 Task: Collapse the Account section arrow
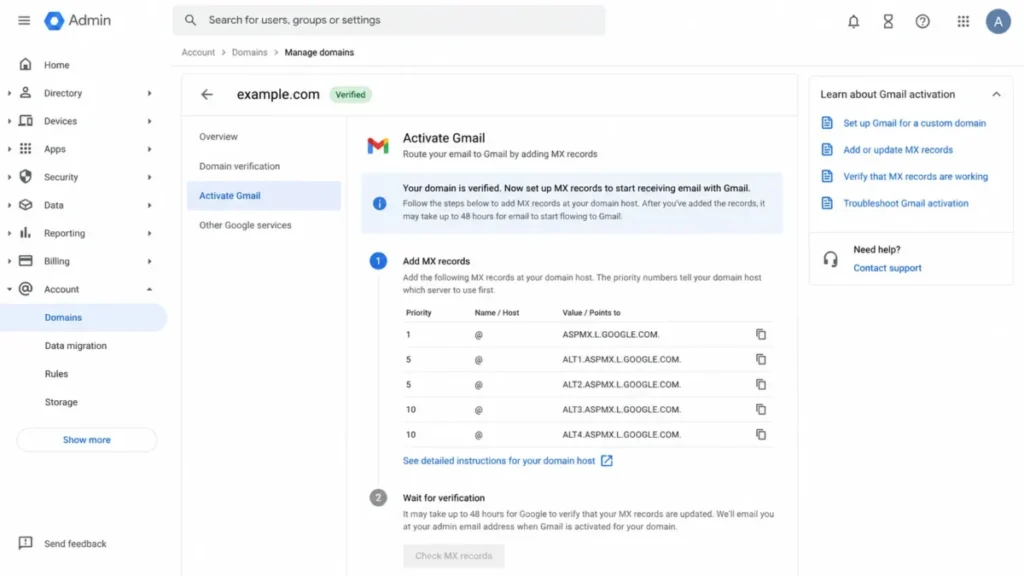pyautogui.click(x=150, y=289)
